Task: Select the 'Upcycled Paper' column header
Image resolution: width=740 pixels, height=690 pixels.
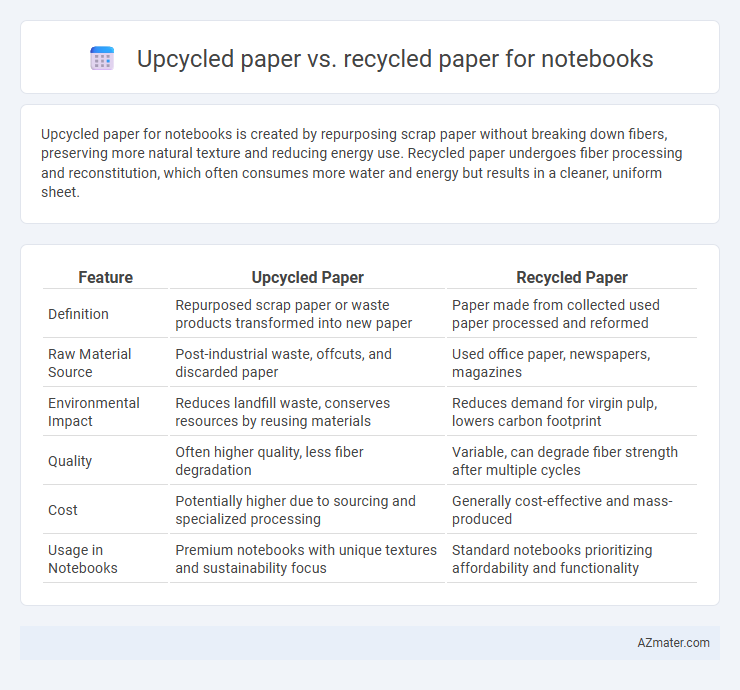Action: point(307,278)
